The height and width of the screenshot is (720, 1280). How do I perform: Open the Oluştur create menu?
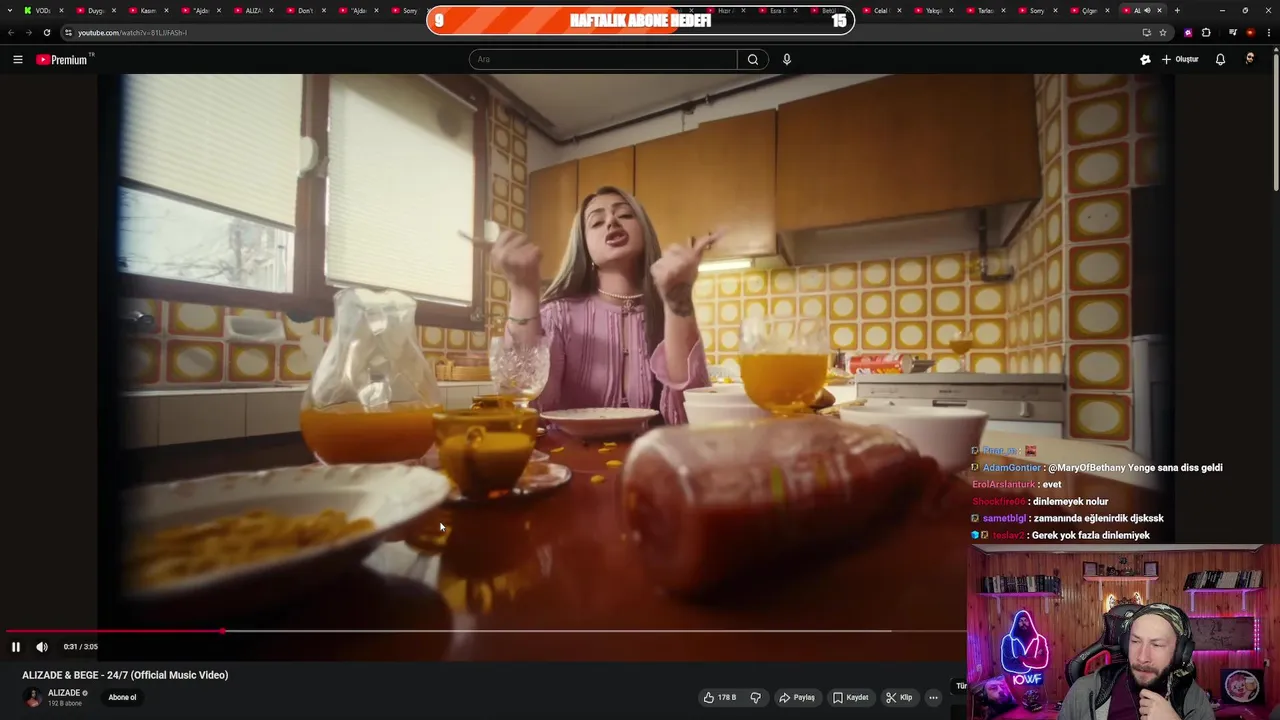[x=1180, y=60]
